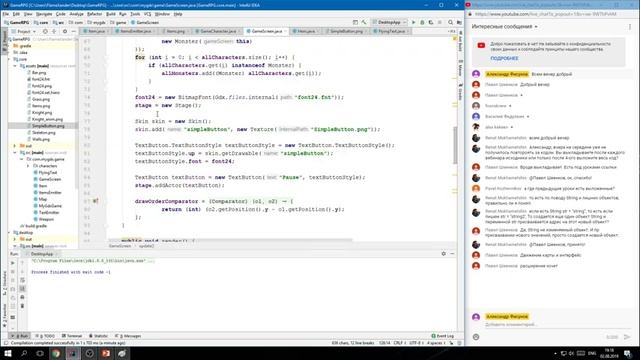The width and height of the screenshot is (640, 360).
Task: Run the DesktopApp configuration
Action: click(x=413, y=22)
